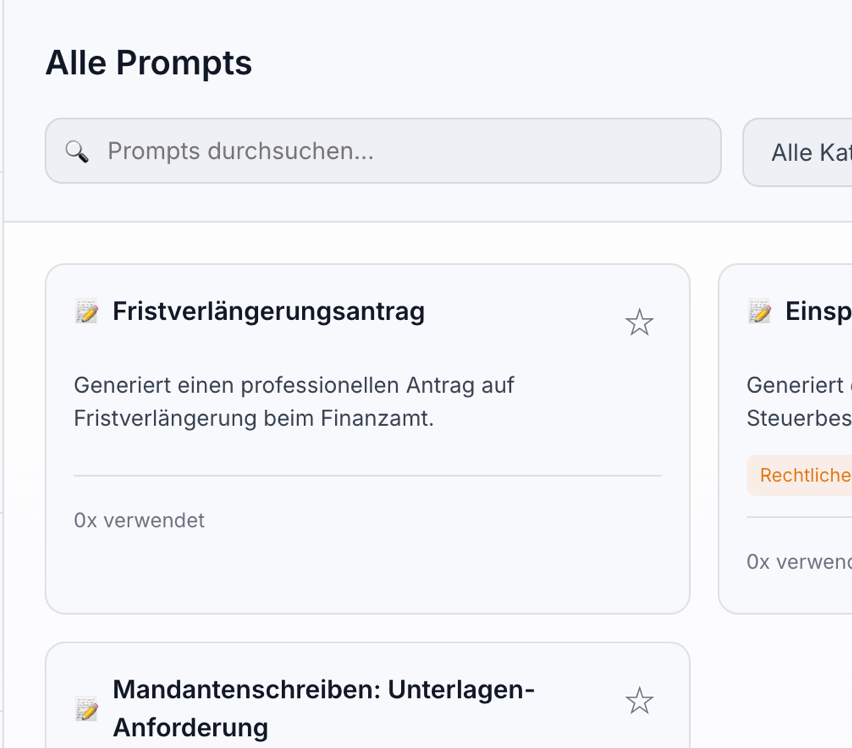Open the Fristverlängerungsantrag prompt title

point(268,312)
